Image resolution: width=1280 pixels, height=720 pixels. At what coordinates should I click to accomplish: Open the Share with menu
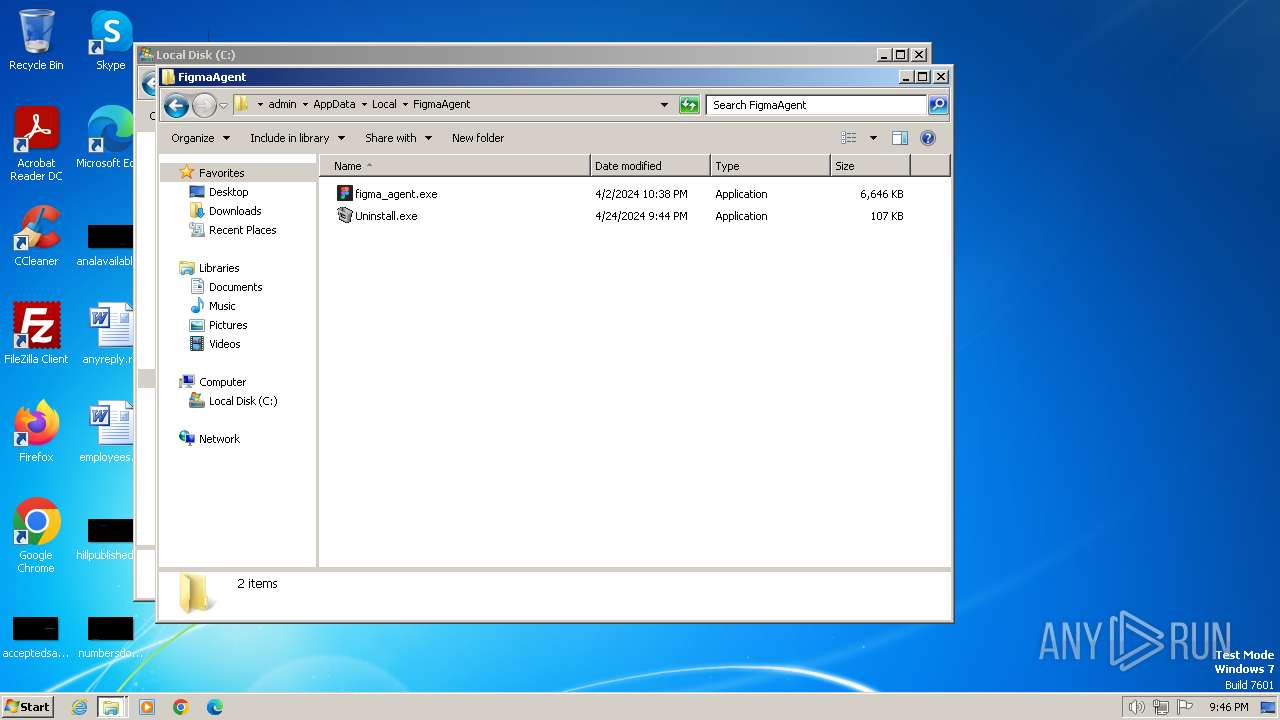[398, 138]
